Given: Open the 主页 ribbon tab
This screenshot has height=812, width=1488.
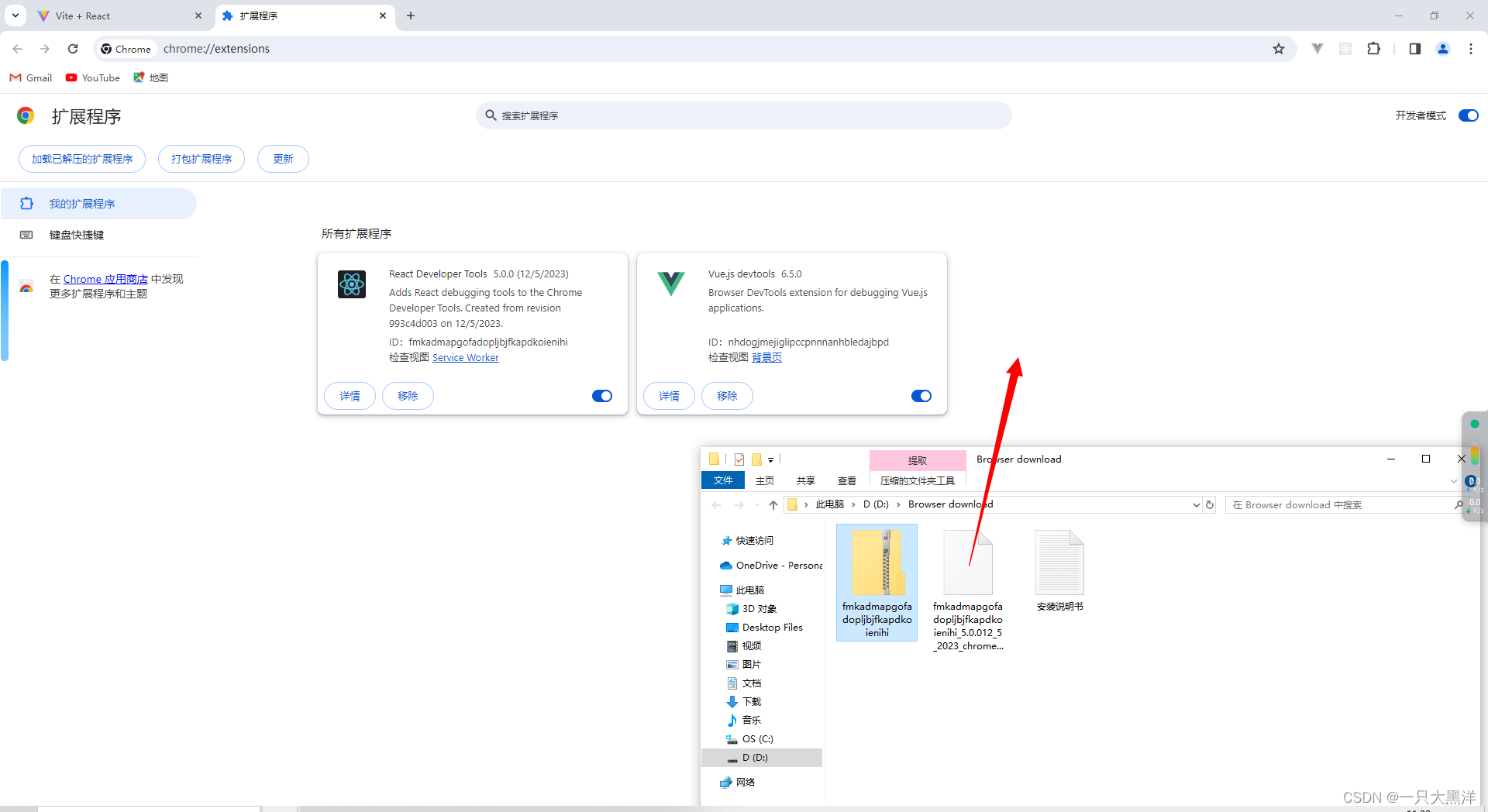Looking at the screenshot, I should pos(765,480).
